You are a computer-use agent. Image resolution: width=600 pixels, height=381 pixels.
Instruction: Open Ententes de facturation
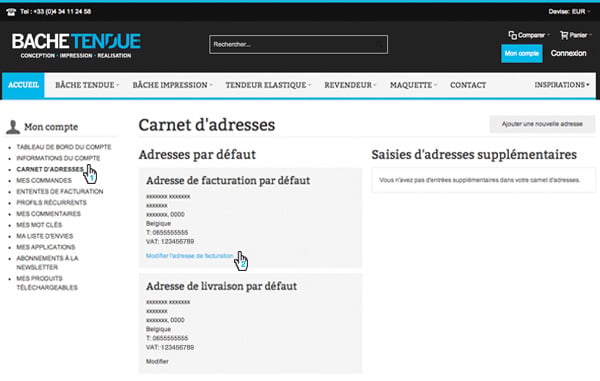coord(60,191)
